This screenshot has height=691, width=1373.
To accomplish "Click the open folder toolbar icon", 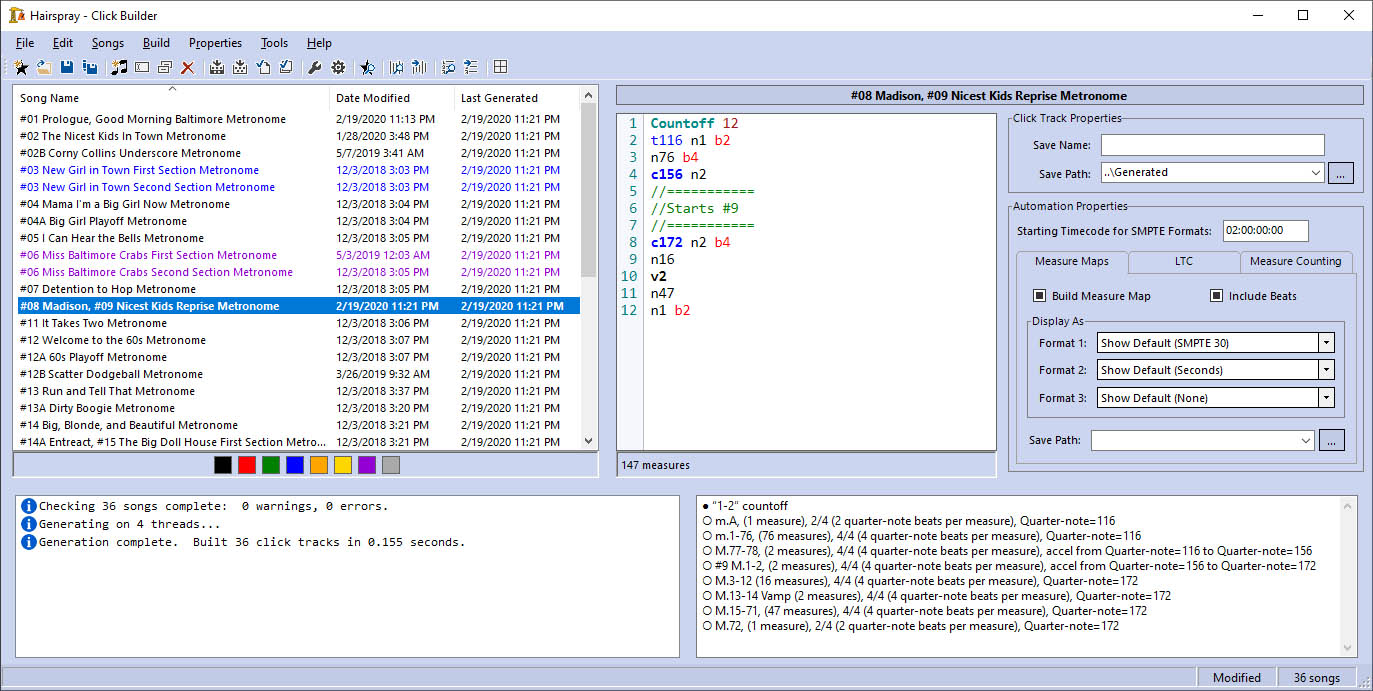I will (44, 67).
